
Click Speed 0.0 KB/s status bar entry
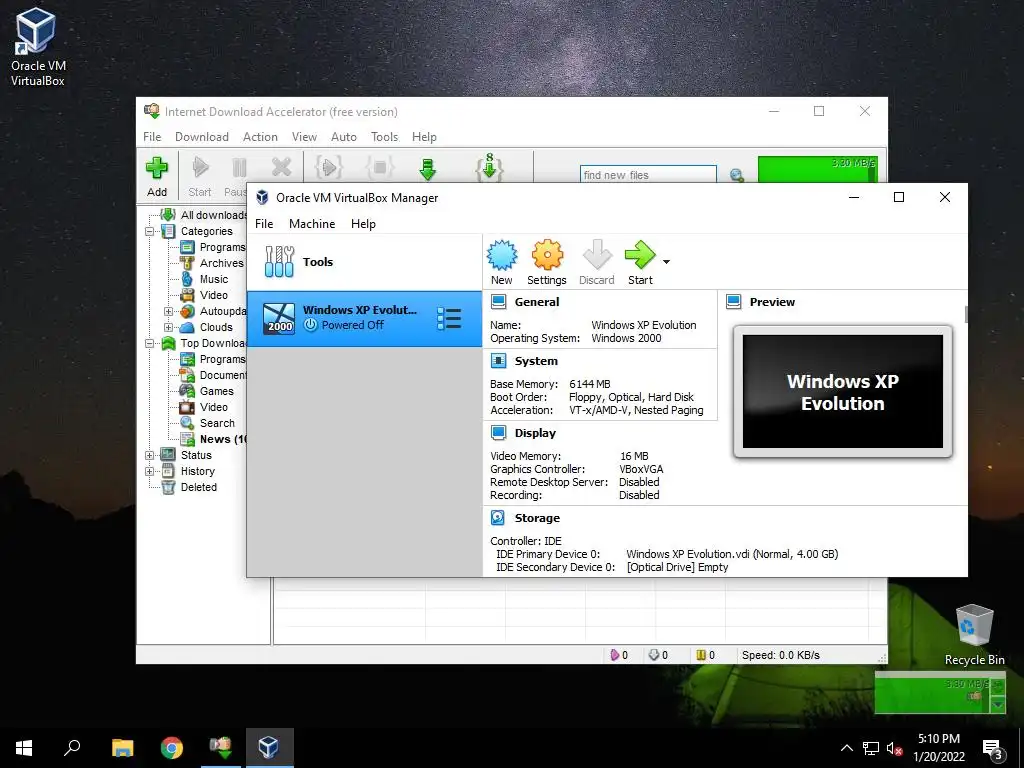point(780,654)
